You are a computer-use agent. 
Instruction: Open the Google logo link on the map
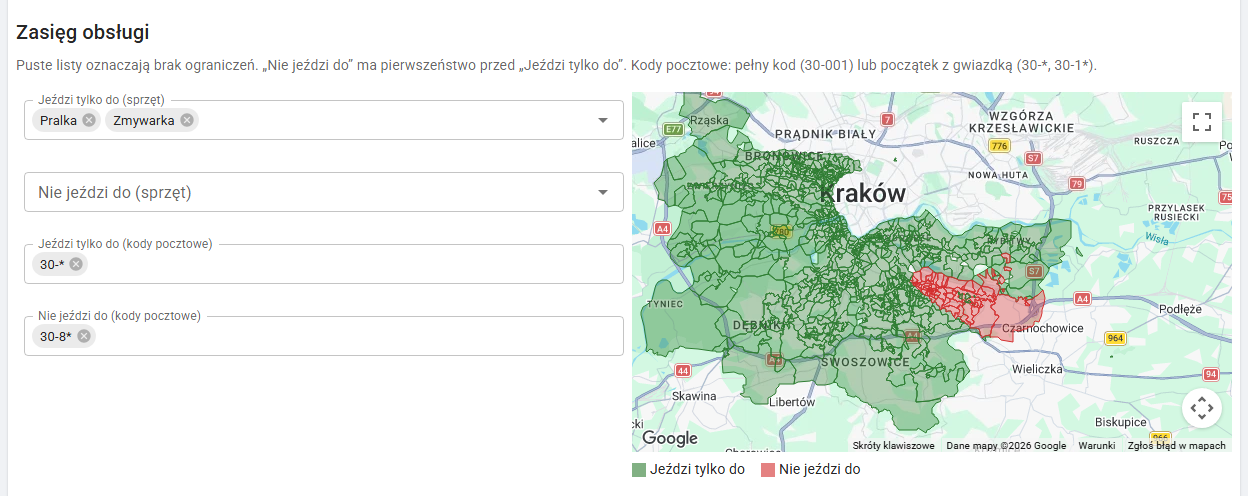pyautogui.click(x=669, y=438)
